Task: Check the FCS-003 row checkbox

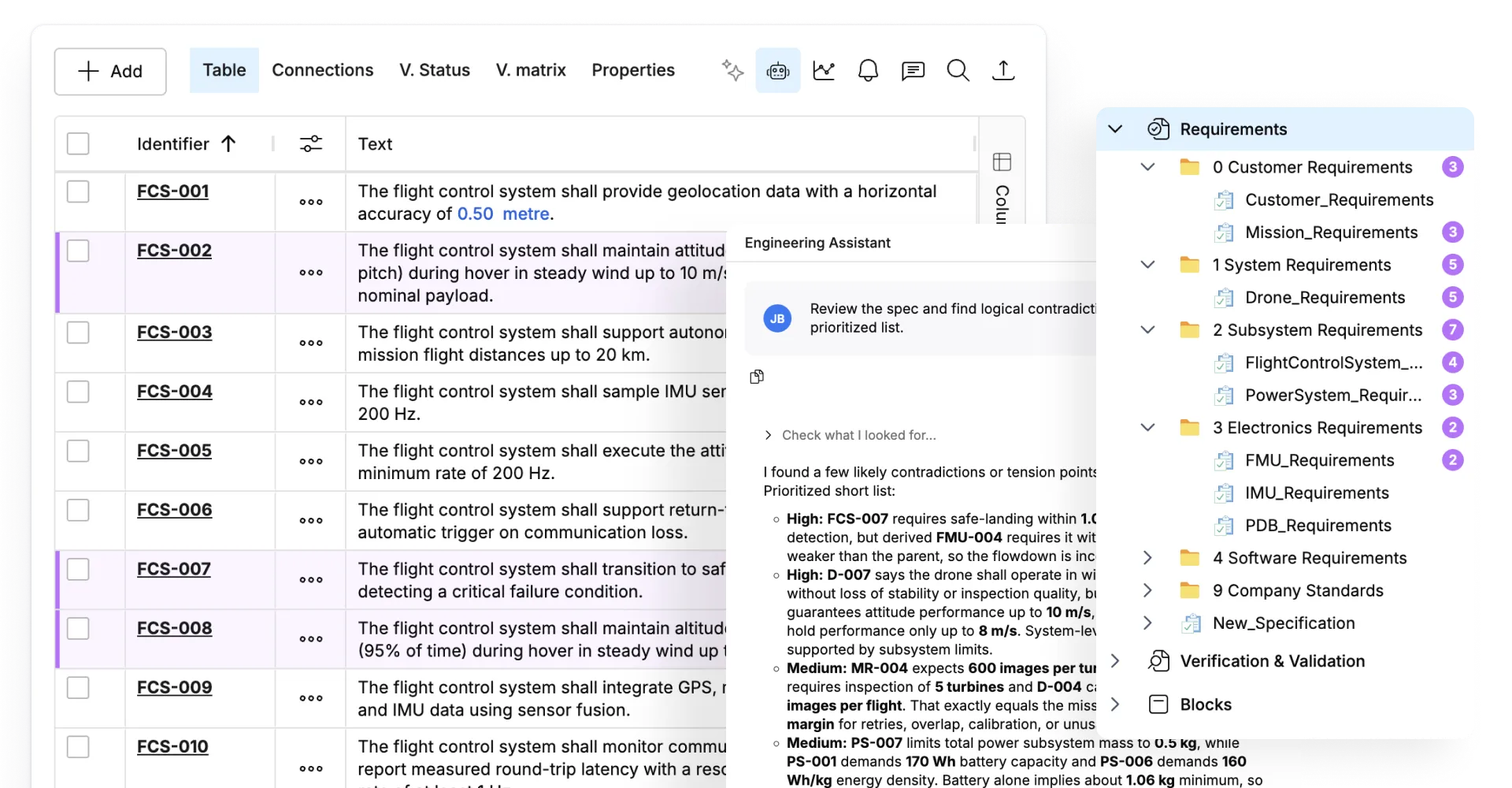Action: pos(78,333)
